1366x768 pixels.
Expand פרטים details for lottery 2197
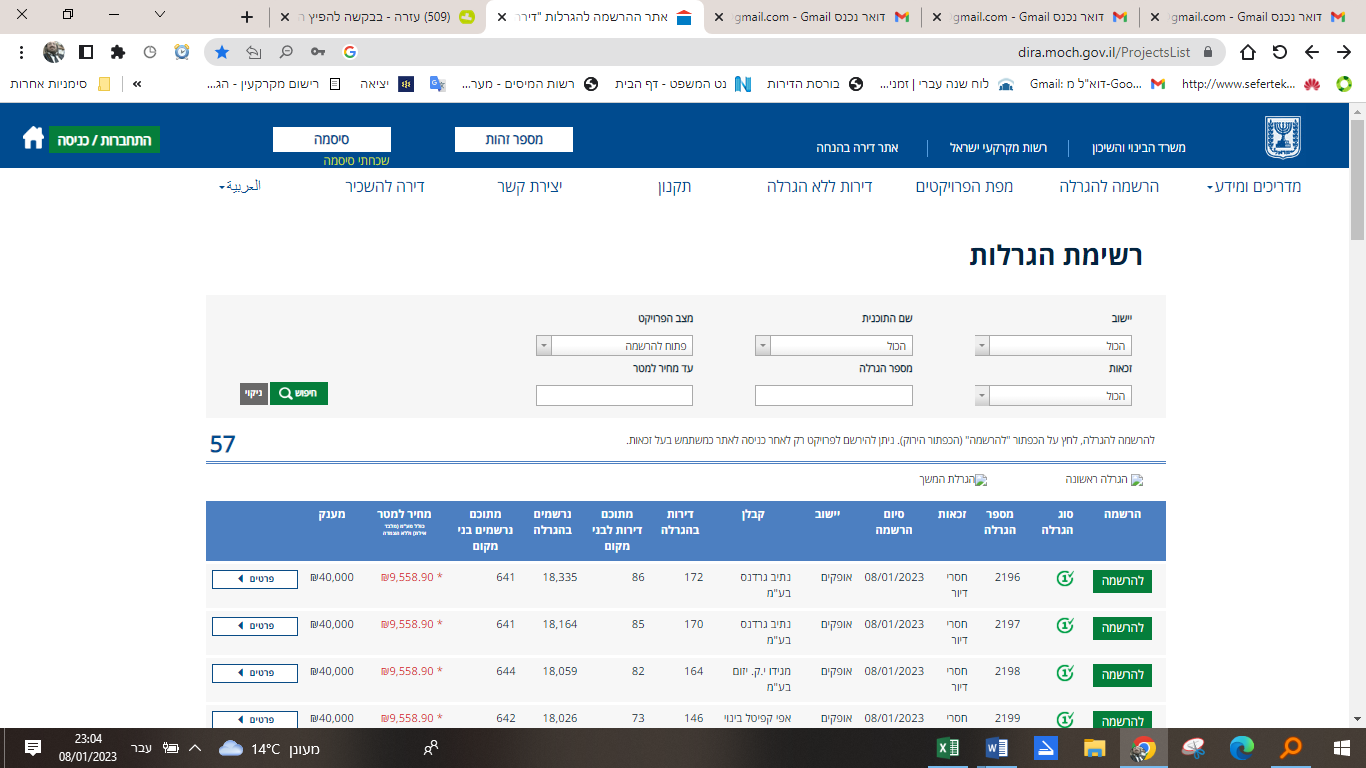pos(255,626)
